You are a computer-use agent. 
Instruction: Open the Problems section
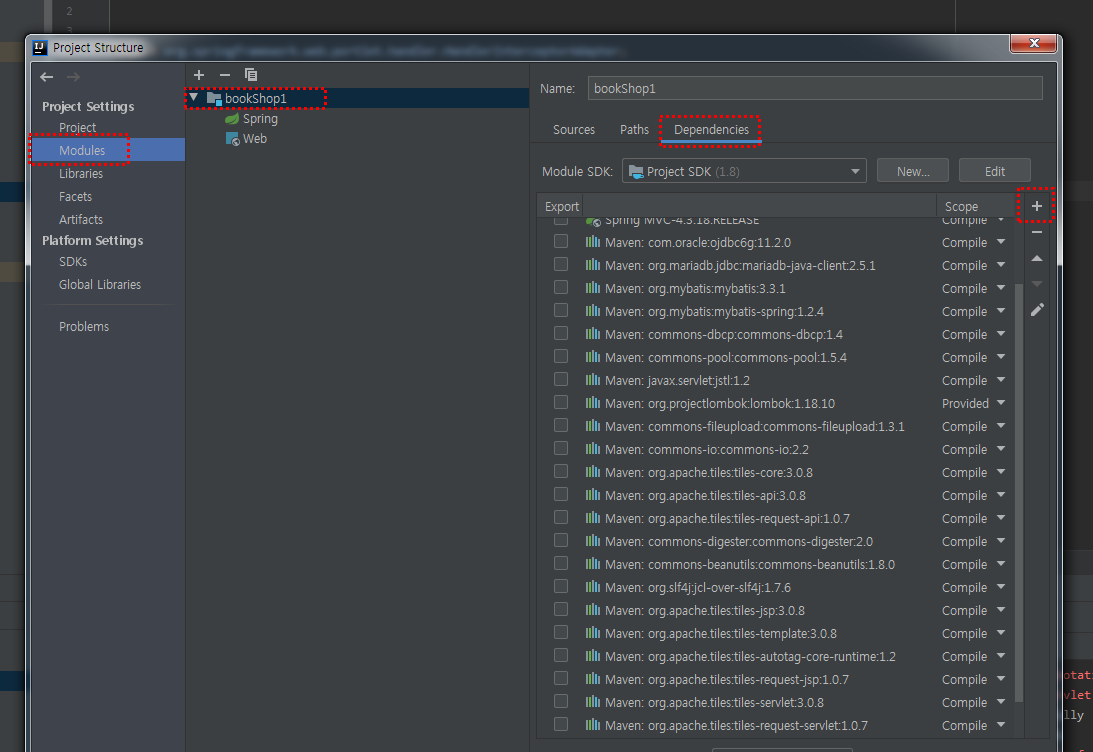(x=84, y=326)
